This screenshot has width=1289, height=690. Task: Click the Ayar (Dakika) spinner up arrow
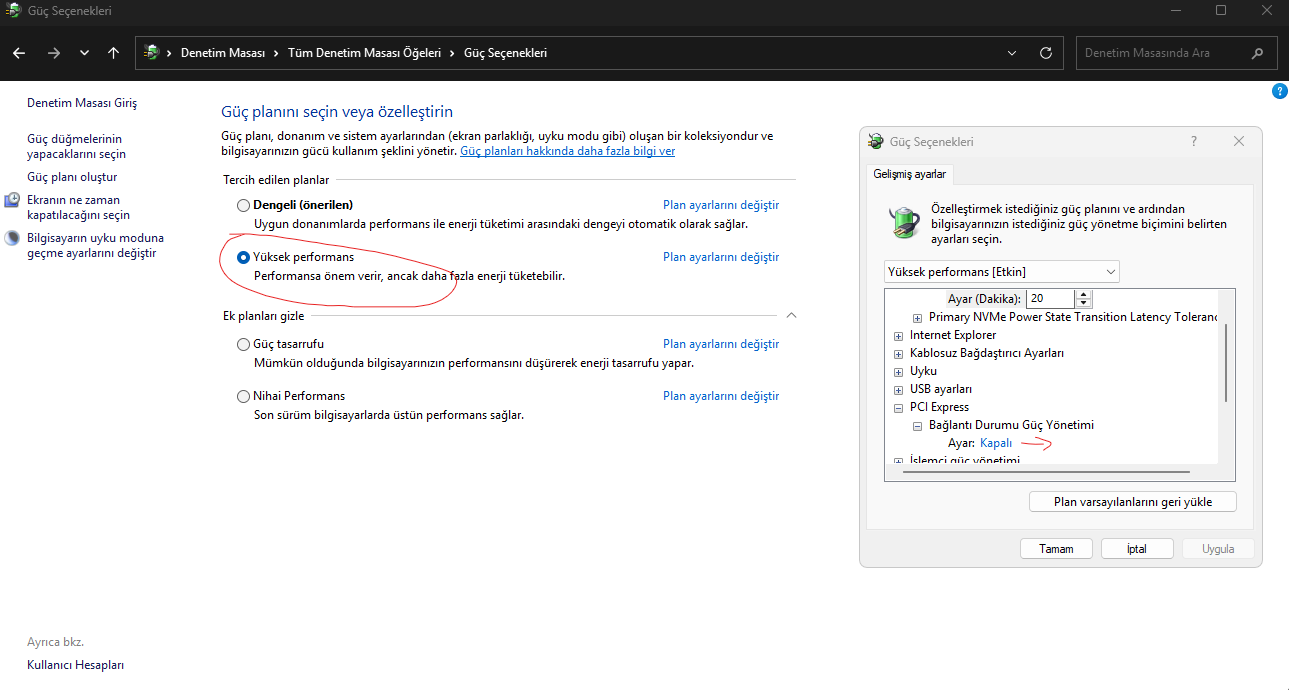(x=1085, y=294)
